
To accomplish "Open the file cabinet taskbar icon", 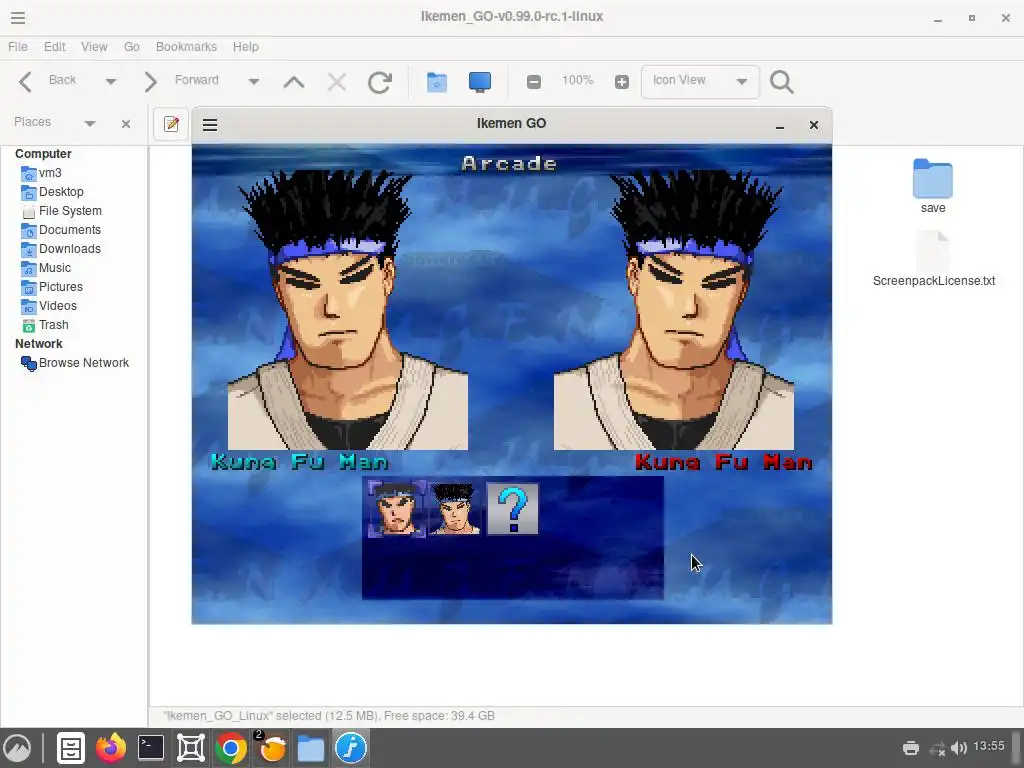I will tap(71, 748).
